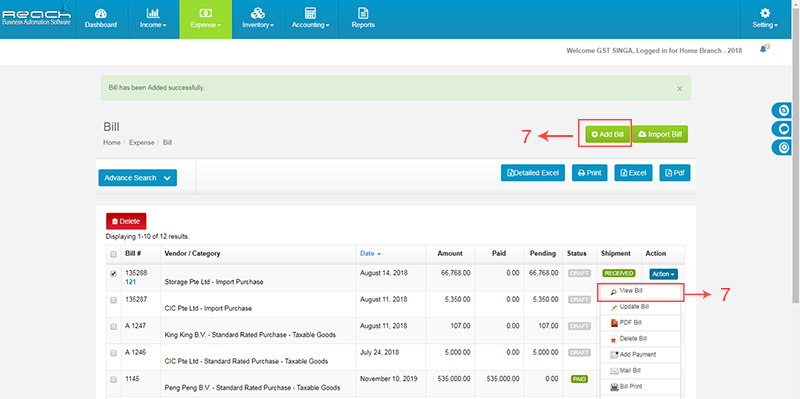Click the date July 24, 2018
This screenshot has height=399, width=800.
(380, 353)
